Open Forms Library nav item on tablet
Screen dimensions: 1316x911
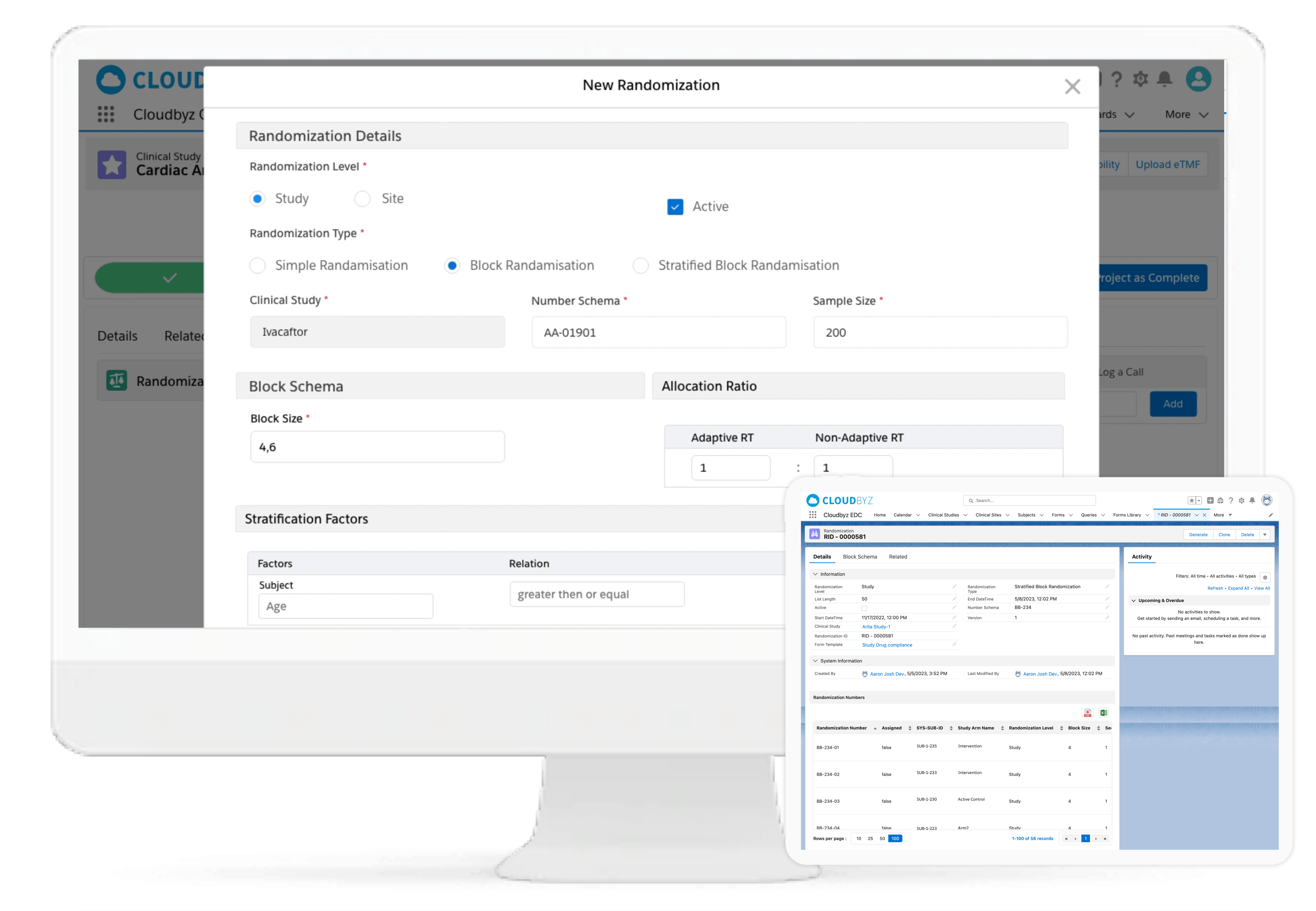point(1126,515)
